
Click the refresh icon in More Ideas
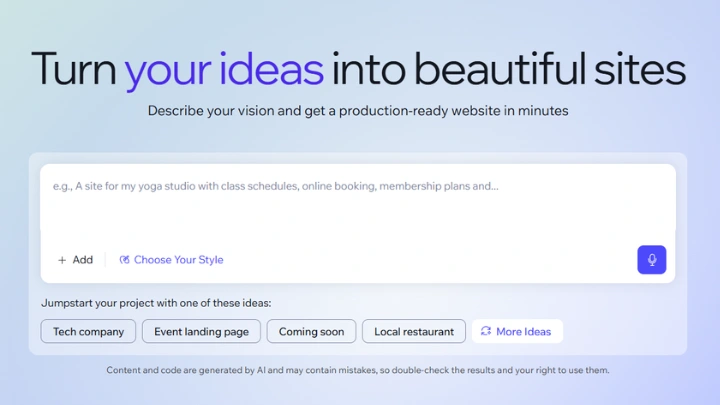coord(486,331)
